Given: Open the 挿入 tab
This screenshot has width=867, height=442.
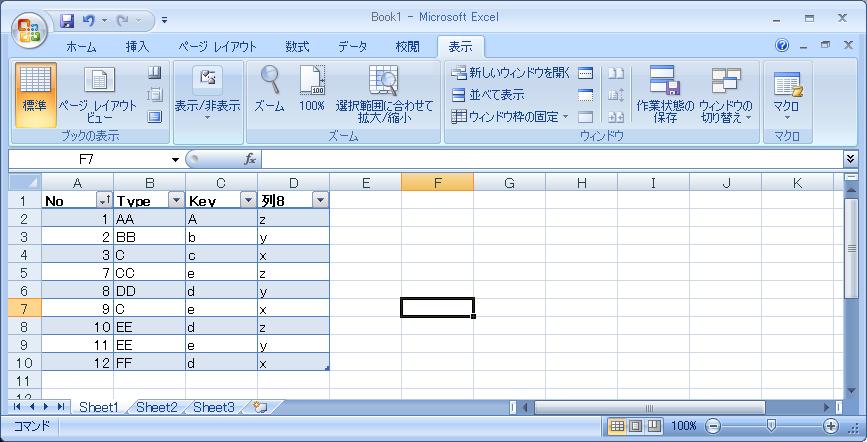Looking at the screenshot, I should pos(137,47).
